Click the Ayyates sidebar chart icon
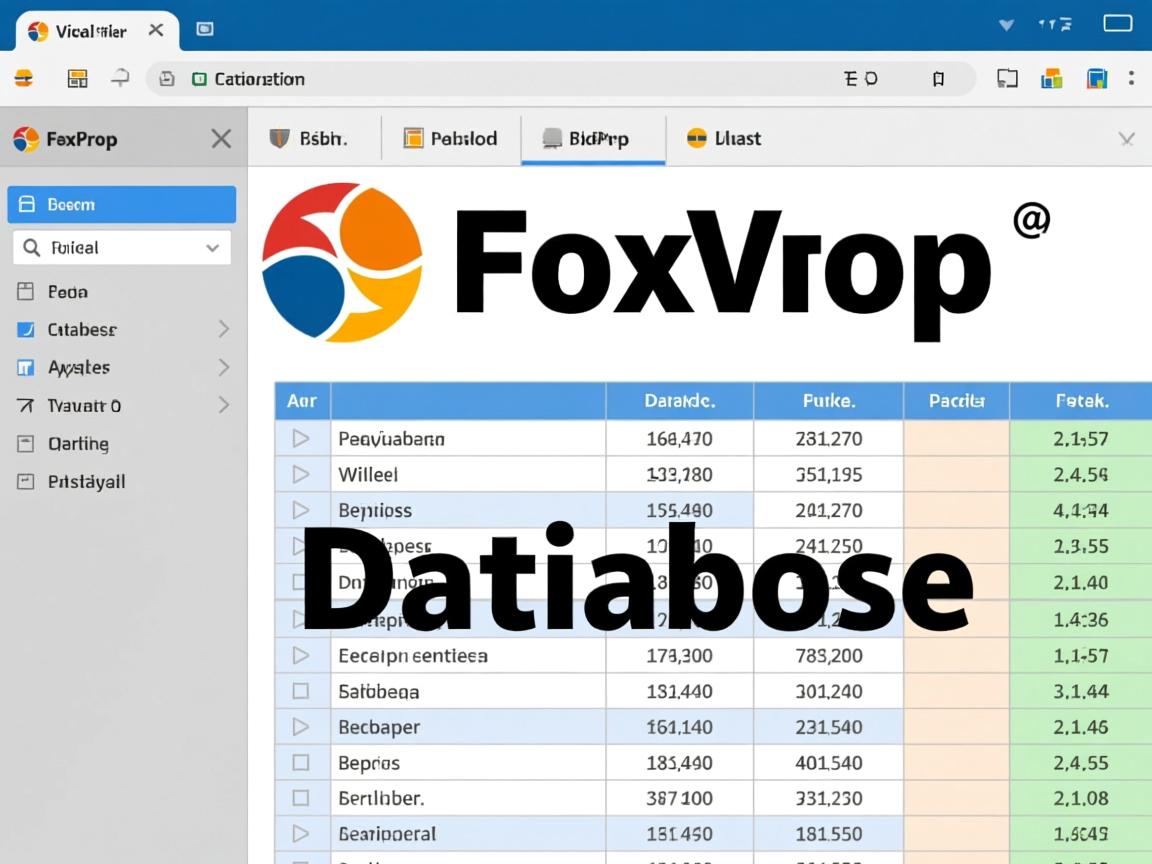 (x=26, y=368)
